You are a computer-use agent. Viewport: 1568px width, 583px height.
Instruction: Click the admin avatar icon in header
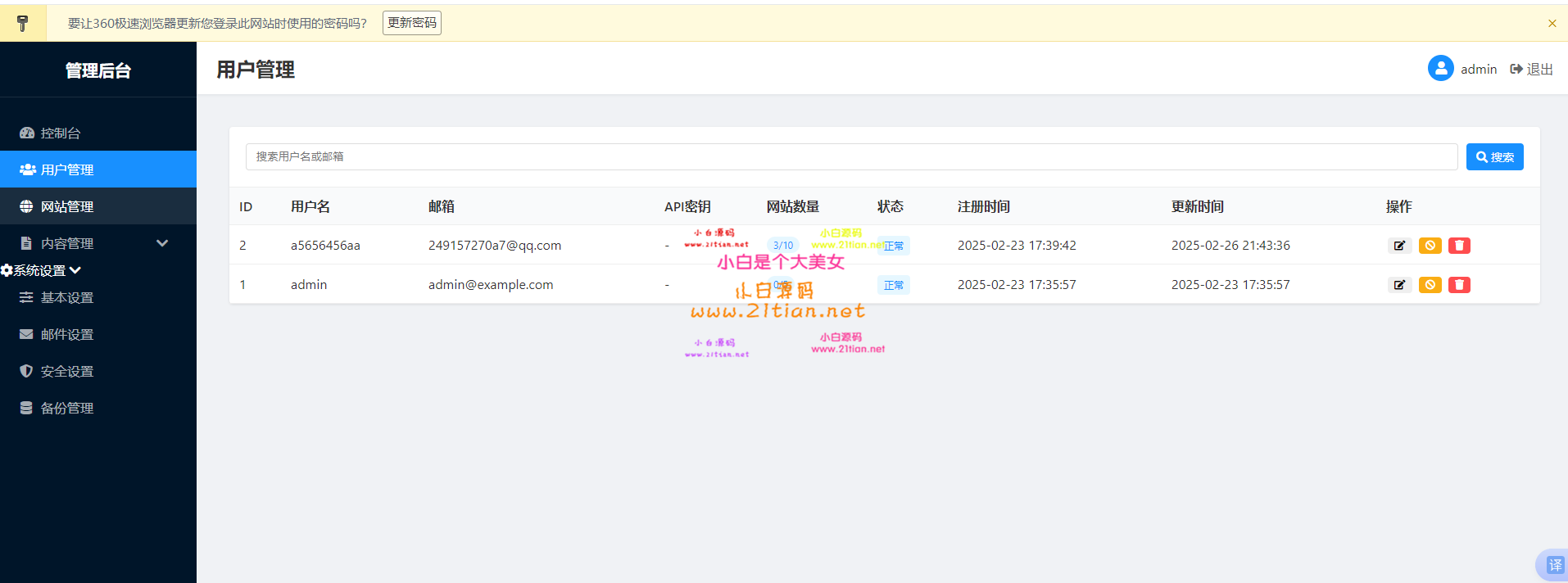click(x=1440, y=69)
